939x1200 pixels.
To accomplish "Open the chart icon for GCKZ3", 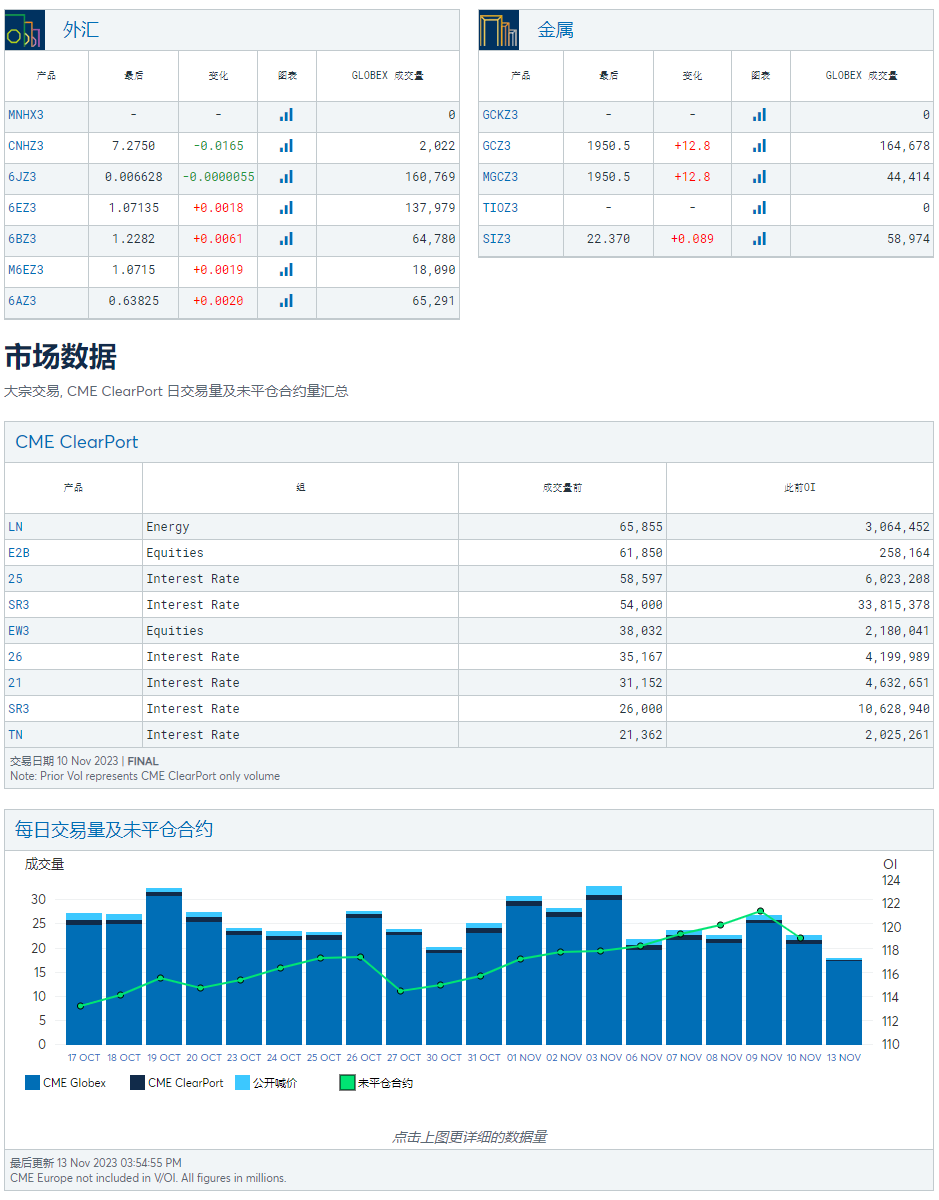I will coord(759,115).
